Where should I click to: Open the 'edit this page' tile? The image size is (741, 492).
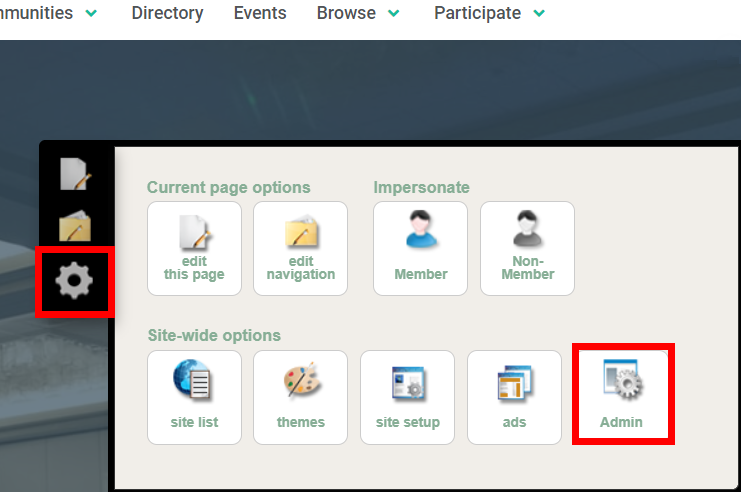(194, 249)
